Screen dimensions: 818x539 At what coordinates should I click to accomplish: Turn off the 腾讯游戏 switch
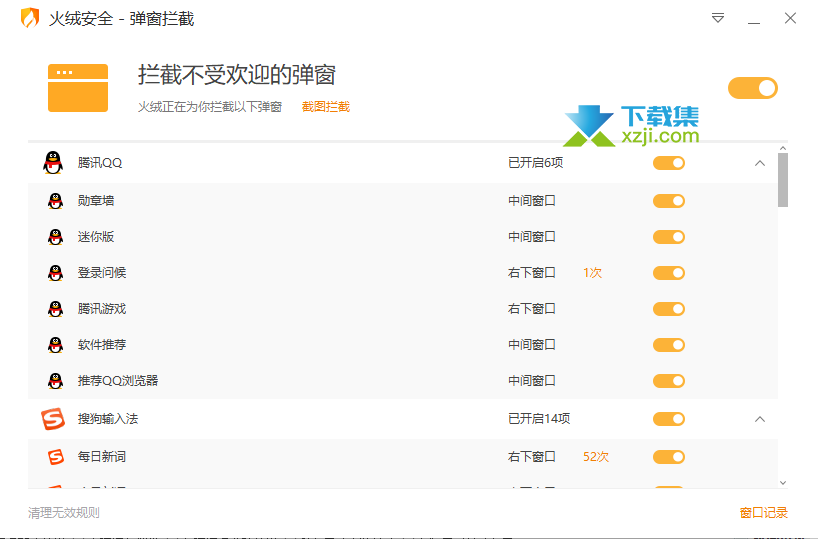pyautogui.click(x=669, y=309)
